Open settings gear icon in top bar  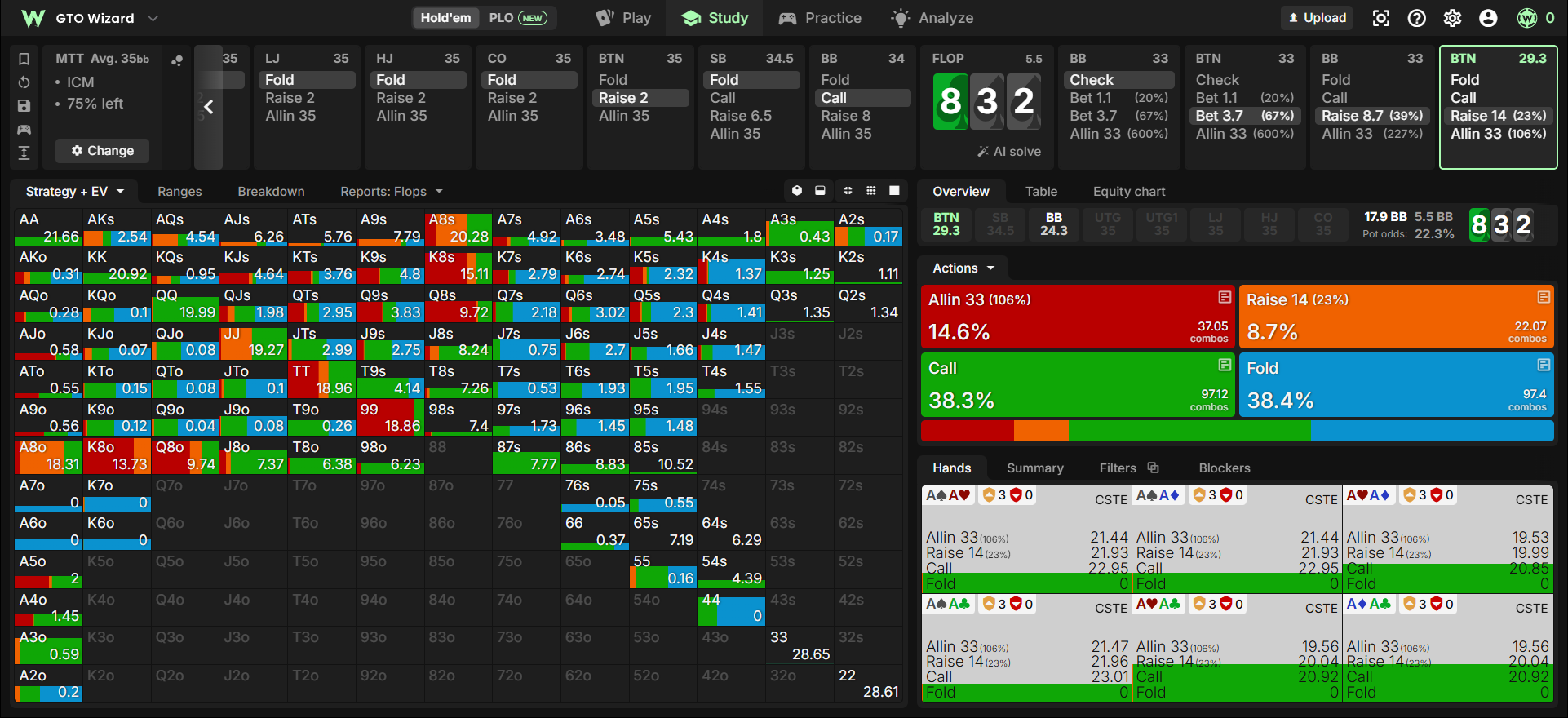[1452, 18]
